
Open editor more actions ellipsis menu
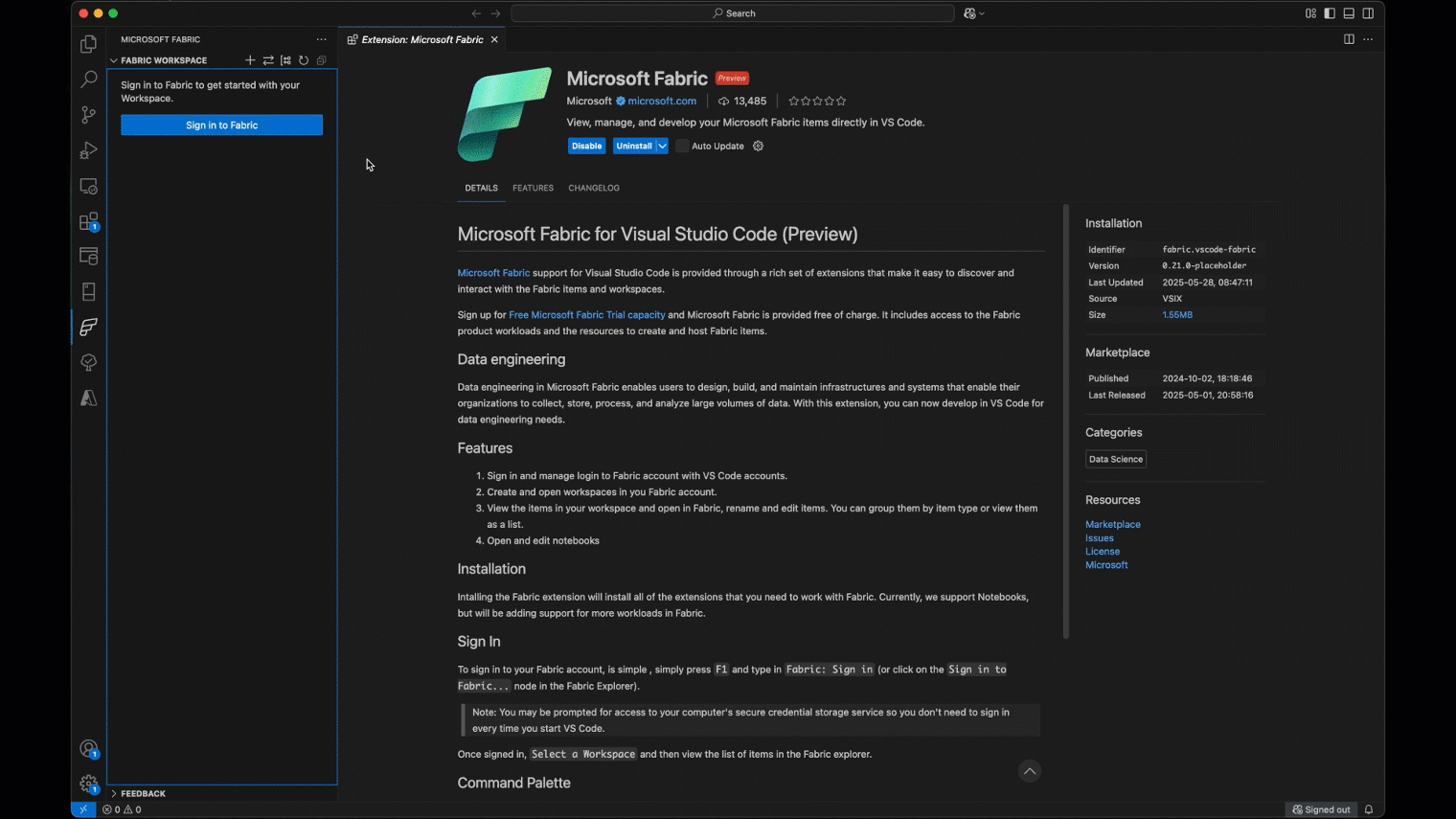click(1368, 39)
